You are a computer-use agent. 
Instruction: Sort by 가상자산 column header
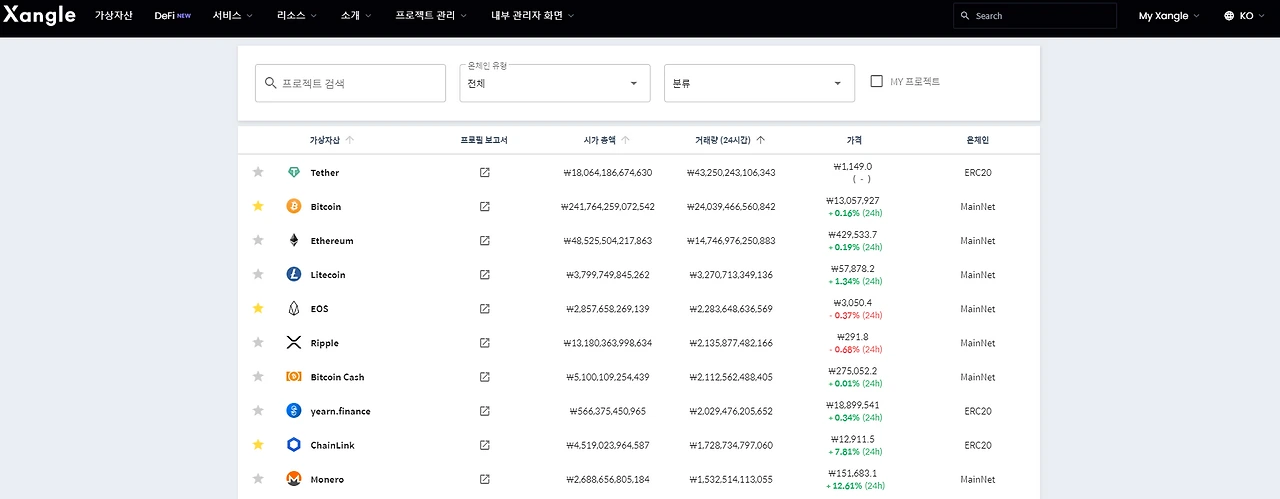pyautogui.click(x=332, y=140)
